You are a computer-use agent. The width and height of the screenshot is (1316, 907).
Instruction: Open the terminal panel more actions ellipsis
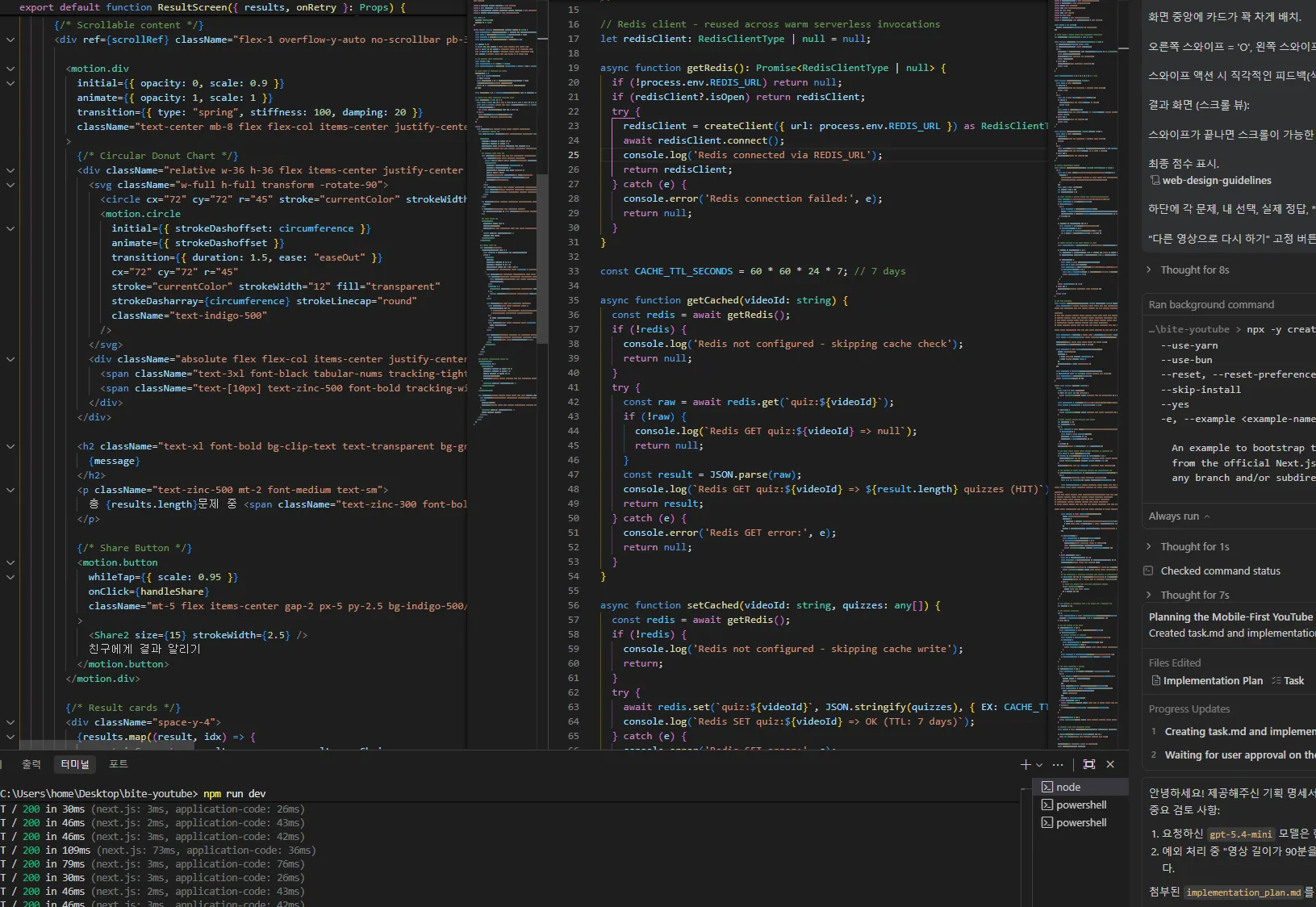pyautogui.click(x=1058, y=764)
